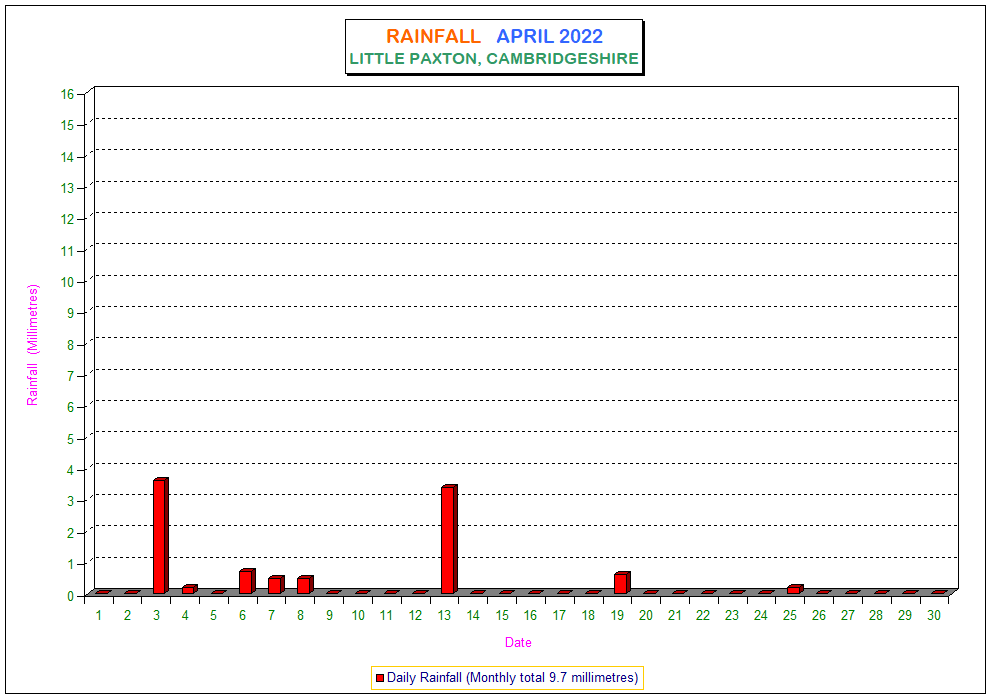
Task: Click the y-axis label '11'
Action: pyautogui.click(x=68, y=252)
